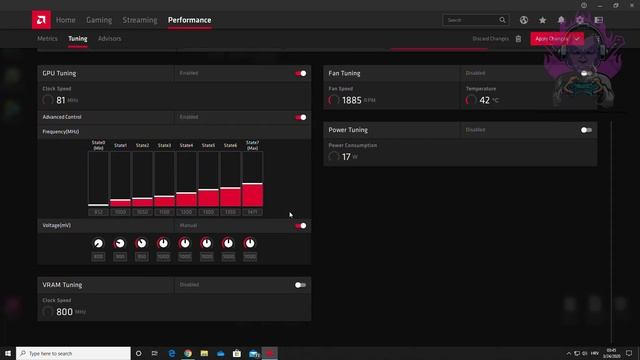Screen dimensions: 640x360
Task: Click the State3 voltage knob
Action: pyautogui.click(x=163, y=243)
